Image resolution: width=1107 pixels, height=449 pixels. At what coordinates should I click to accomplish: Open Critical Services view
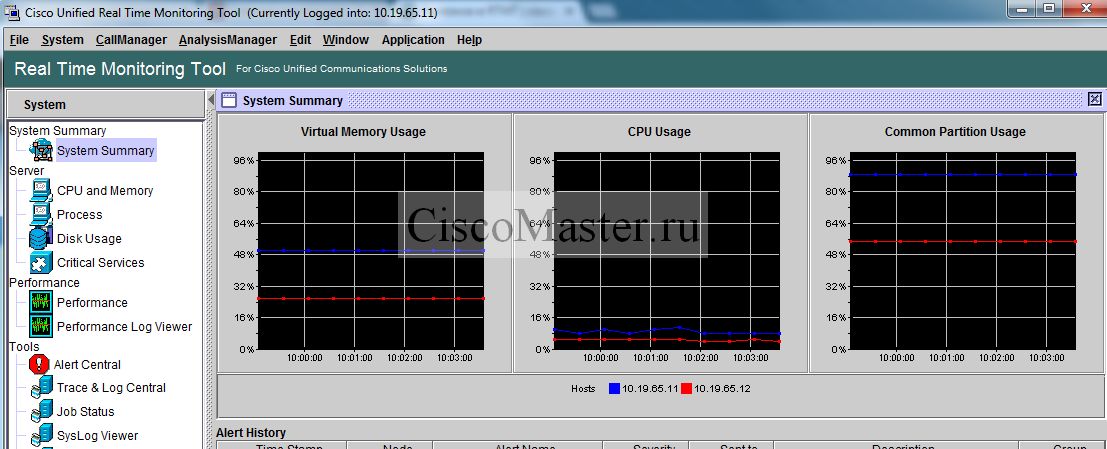point(100,263)
